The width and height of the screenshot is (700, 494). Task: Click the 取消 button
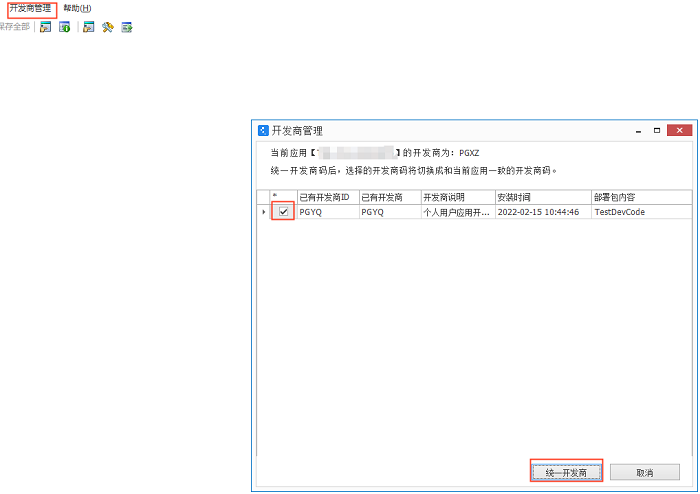[644, 472]
